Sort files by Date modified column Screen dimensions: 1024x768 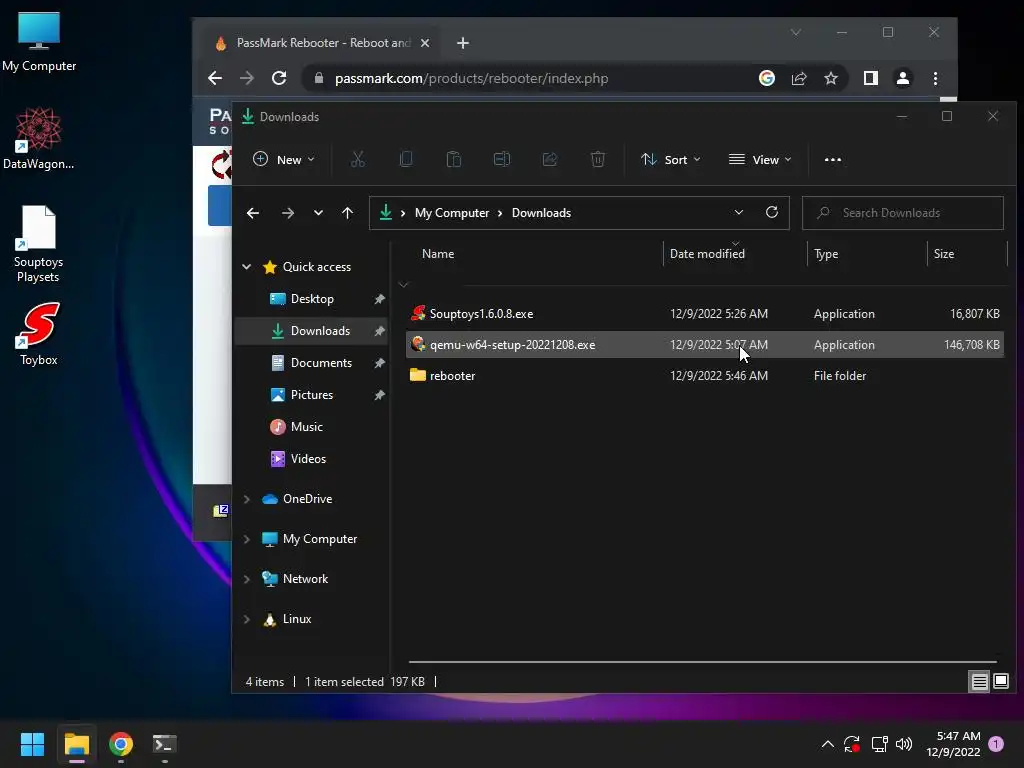pyautogui.click(x=735, y=254)
